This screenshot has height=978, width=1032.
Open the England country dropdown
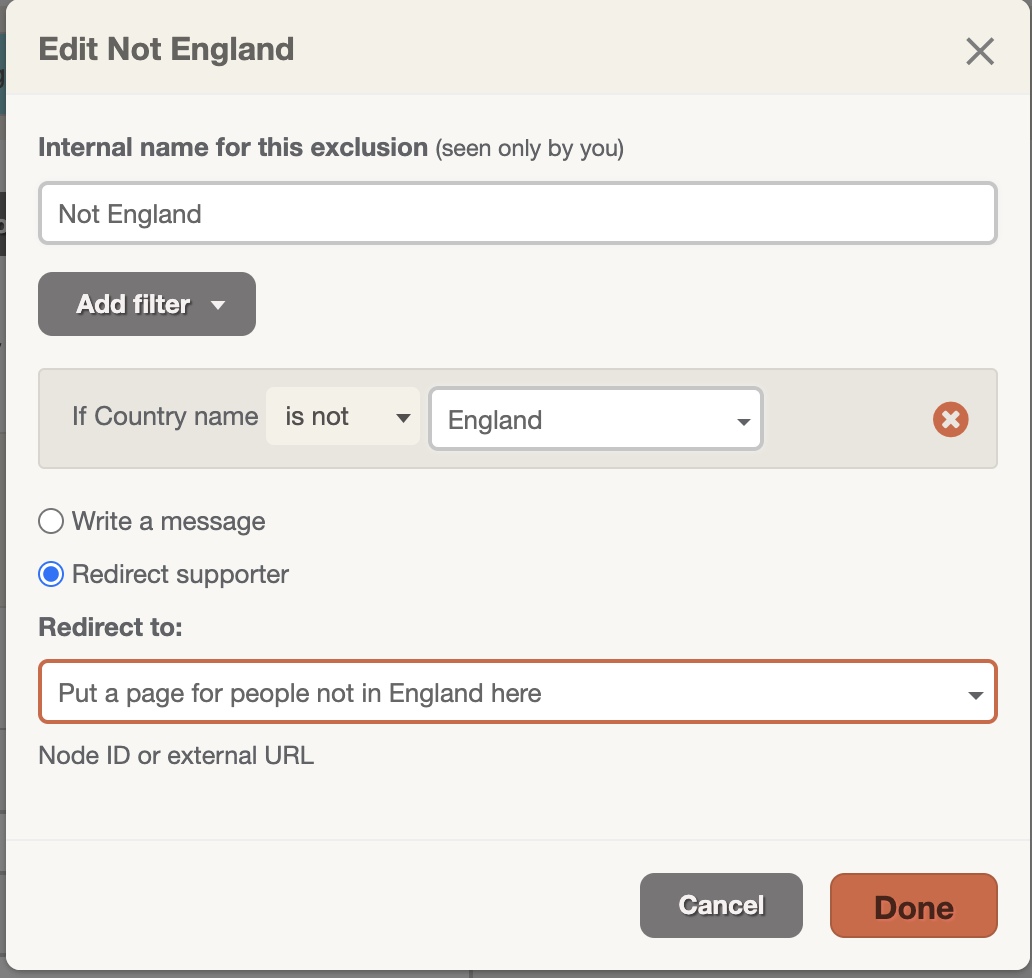click(596, 419)
